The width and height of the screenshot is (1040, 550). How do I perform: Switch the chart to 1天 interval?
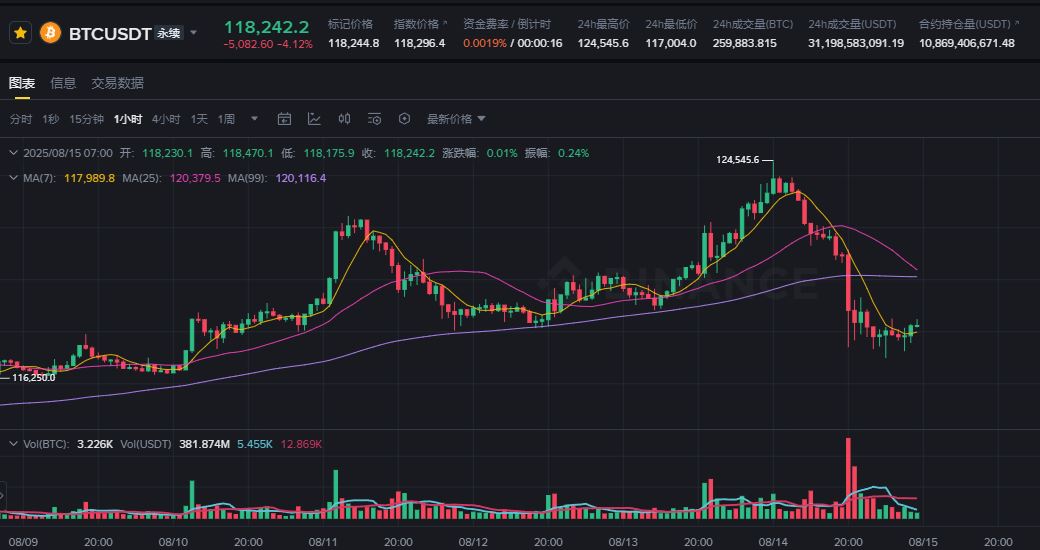199,119
